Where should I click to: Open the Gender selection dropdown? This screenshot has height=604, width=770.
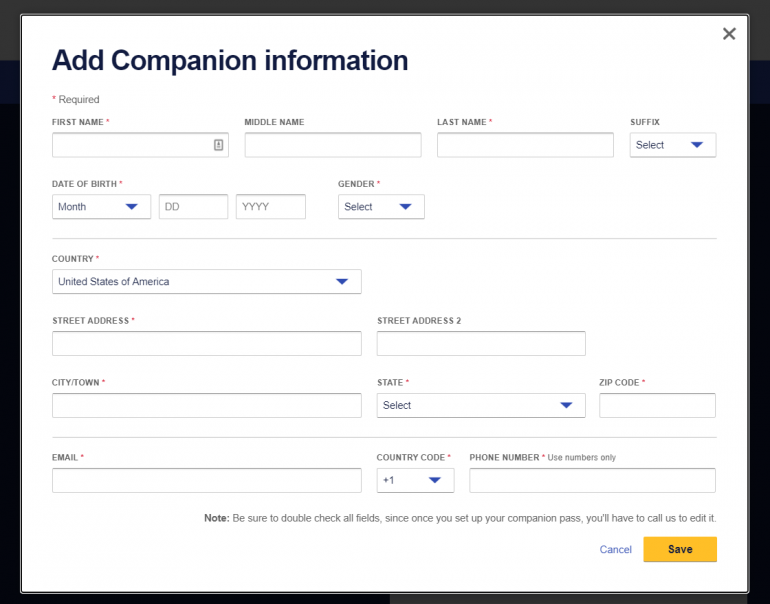tap(381, 207)
